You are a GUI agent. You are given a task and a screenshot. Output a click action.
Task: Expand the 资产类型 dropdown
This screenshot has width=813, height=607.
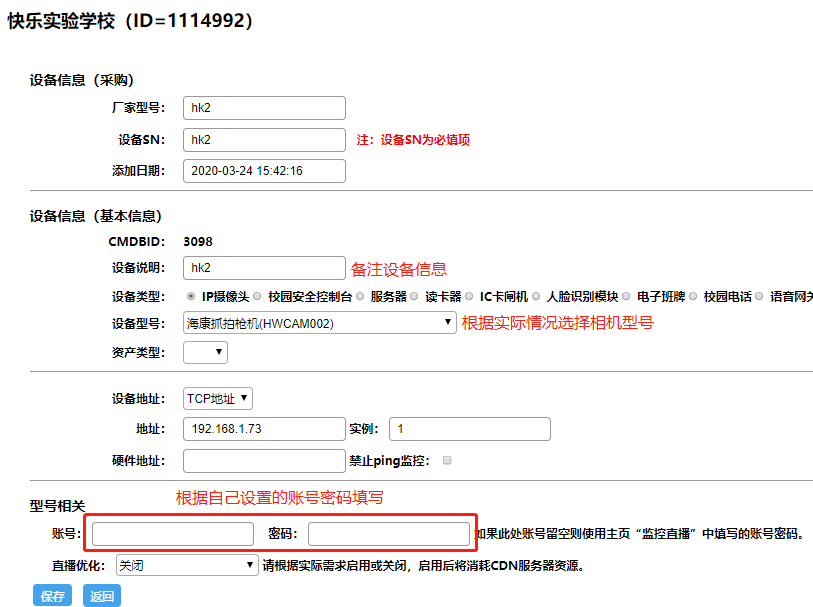coord(206,352)
